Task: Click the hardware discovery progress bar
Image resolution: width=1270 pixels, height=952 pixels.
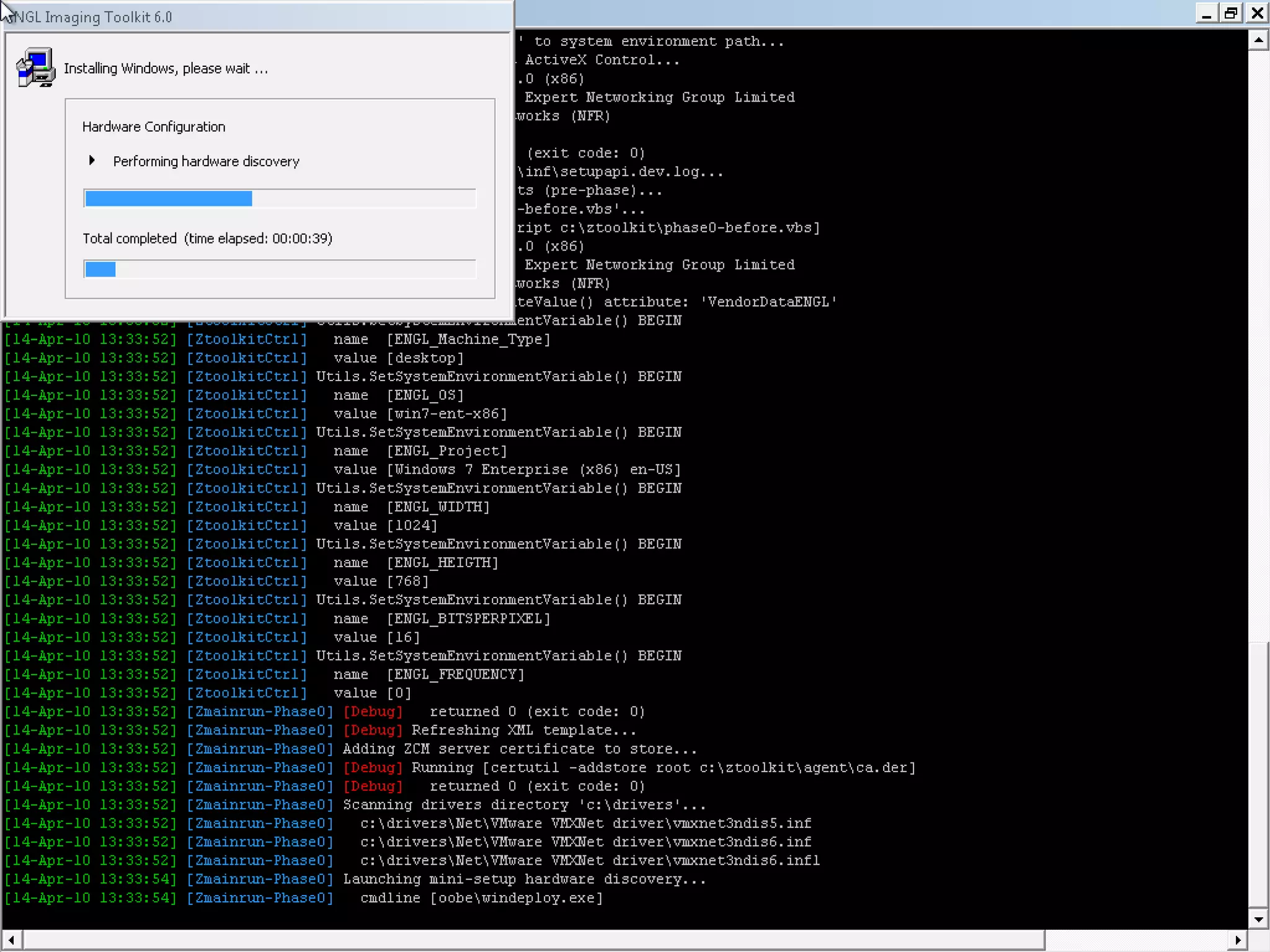Action: click(280, 198)
